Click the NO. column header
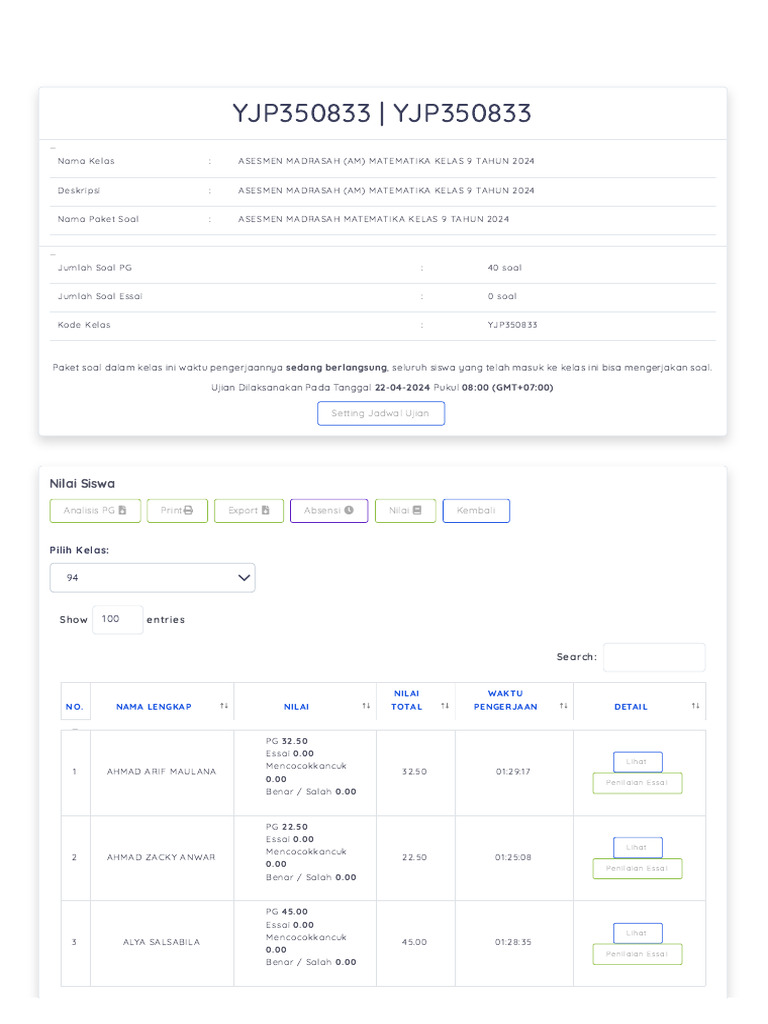 click(x=75, y=706)
